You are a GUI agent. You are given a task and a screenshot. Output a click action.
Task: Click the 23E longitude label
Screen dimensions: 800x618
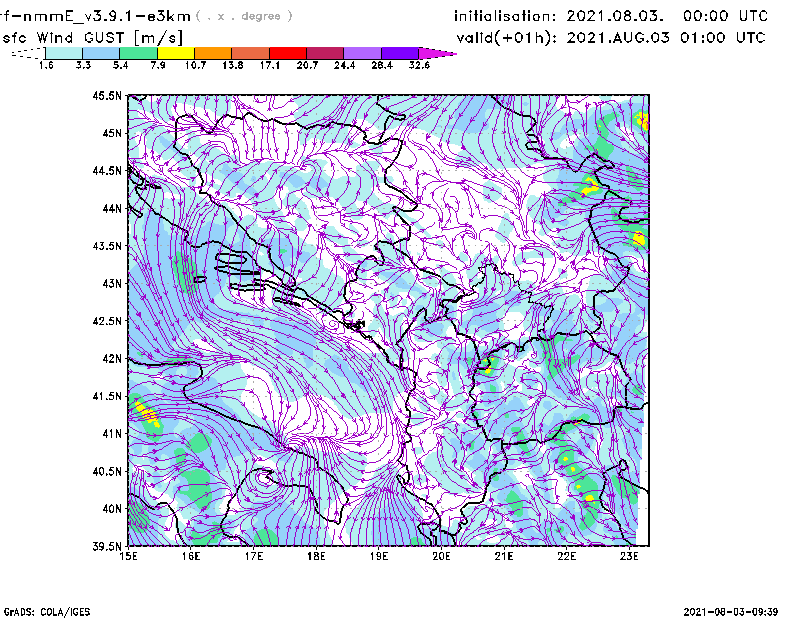click(629, 556)
